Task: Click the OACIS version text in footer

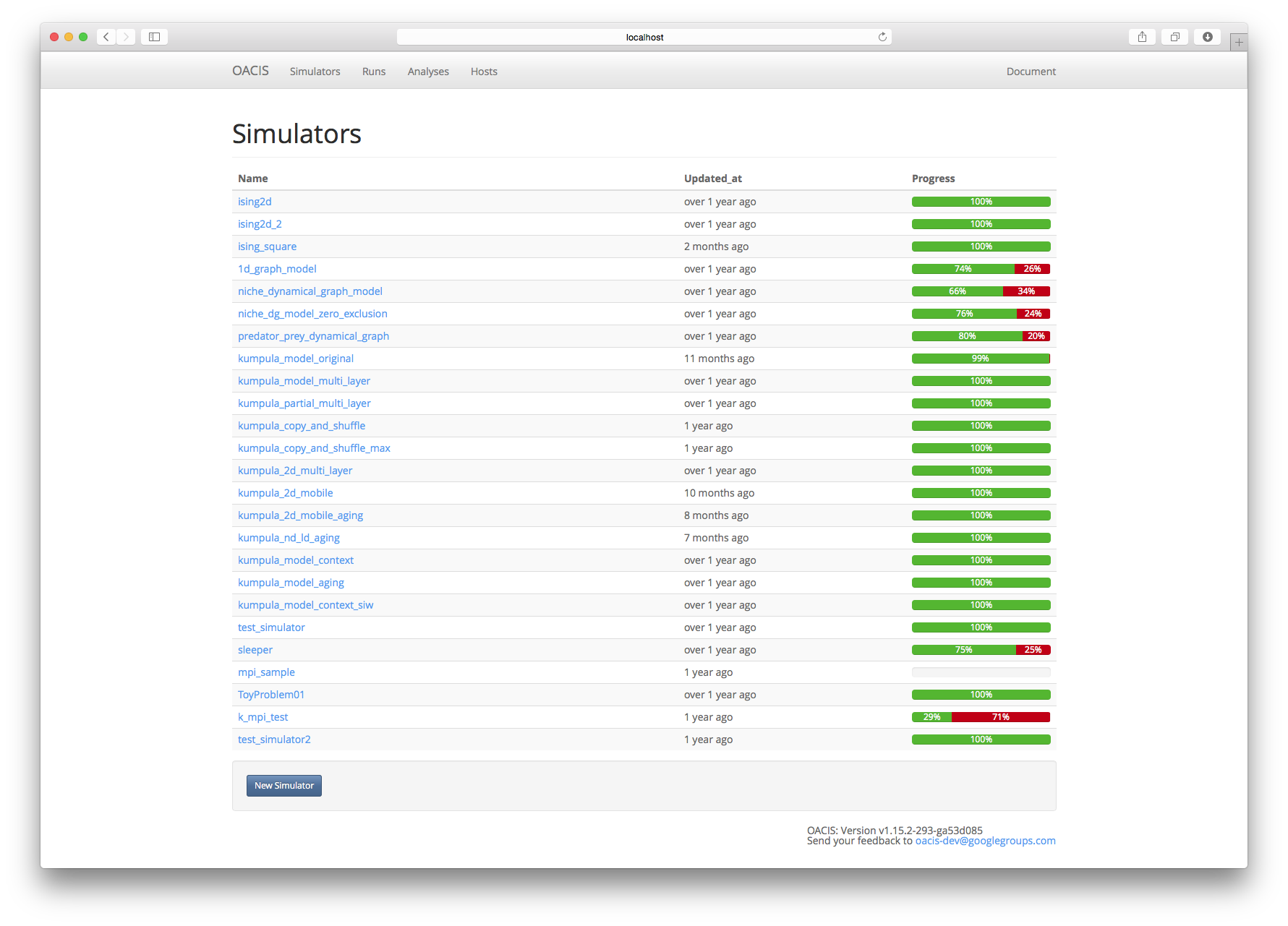Action: tap(895, 831)
